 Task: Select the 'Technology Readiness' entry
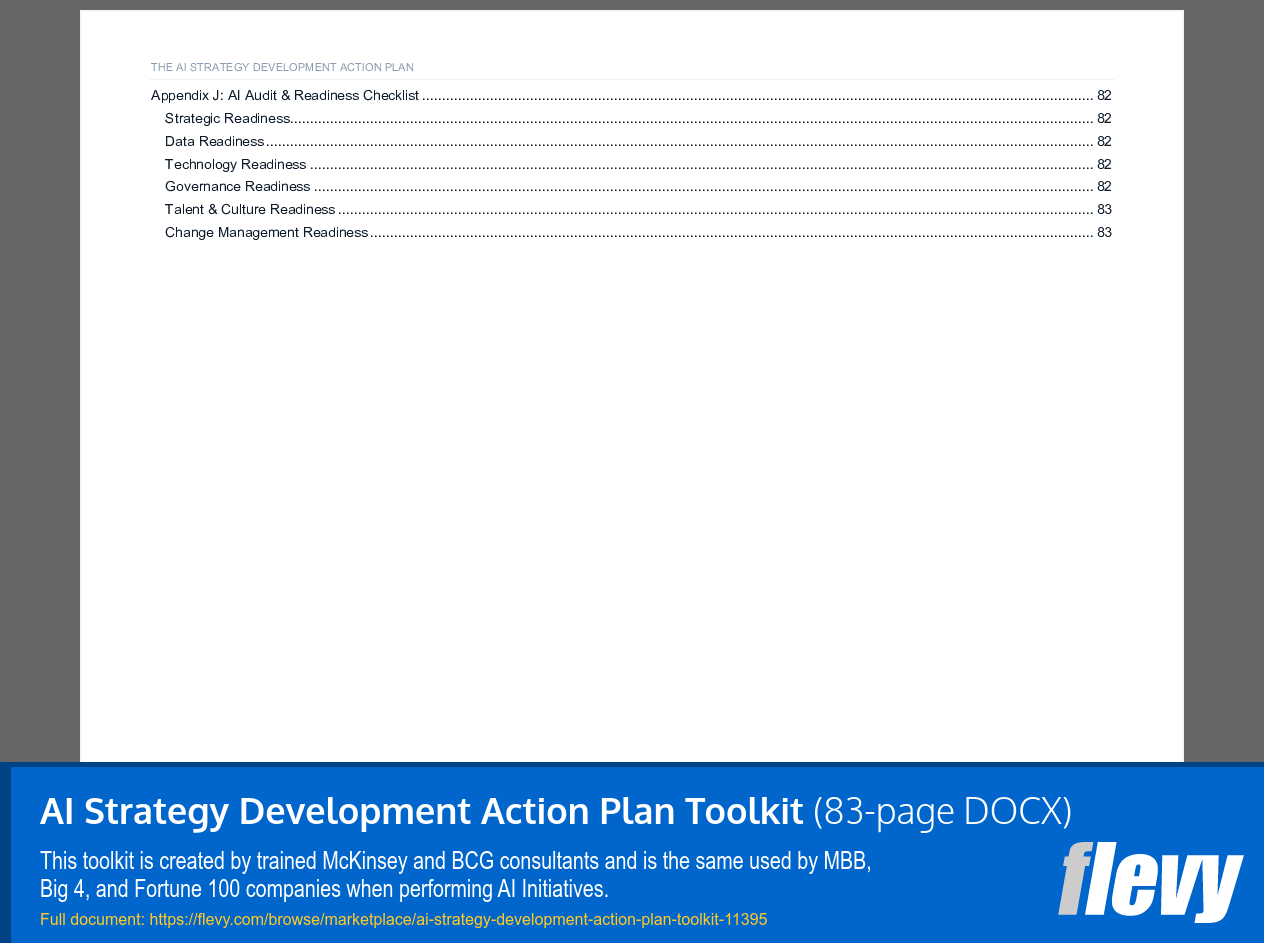coord(235,163)
